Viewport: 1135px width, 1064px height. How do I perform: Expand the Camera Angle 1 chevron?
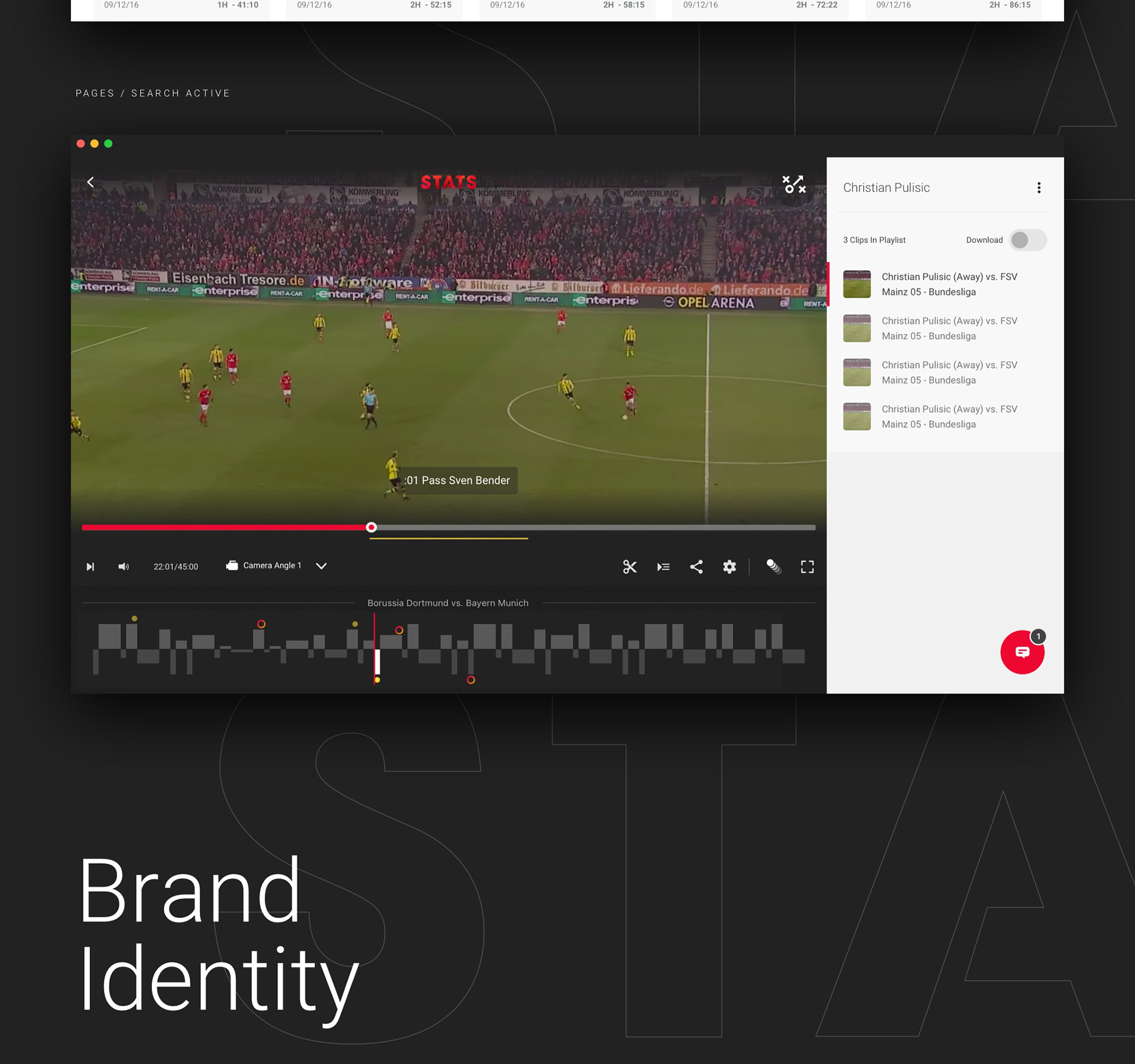(321, 566)
